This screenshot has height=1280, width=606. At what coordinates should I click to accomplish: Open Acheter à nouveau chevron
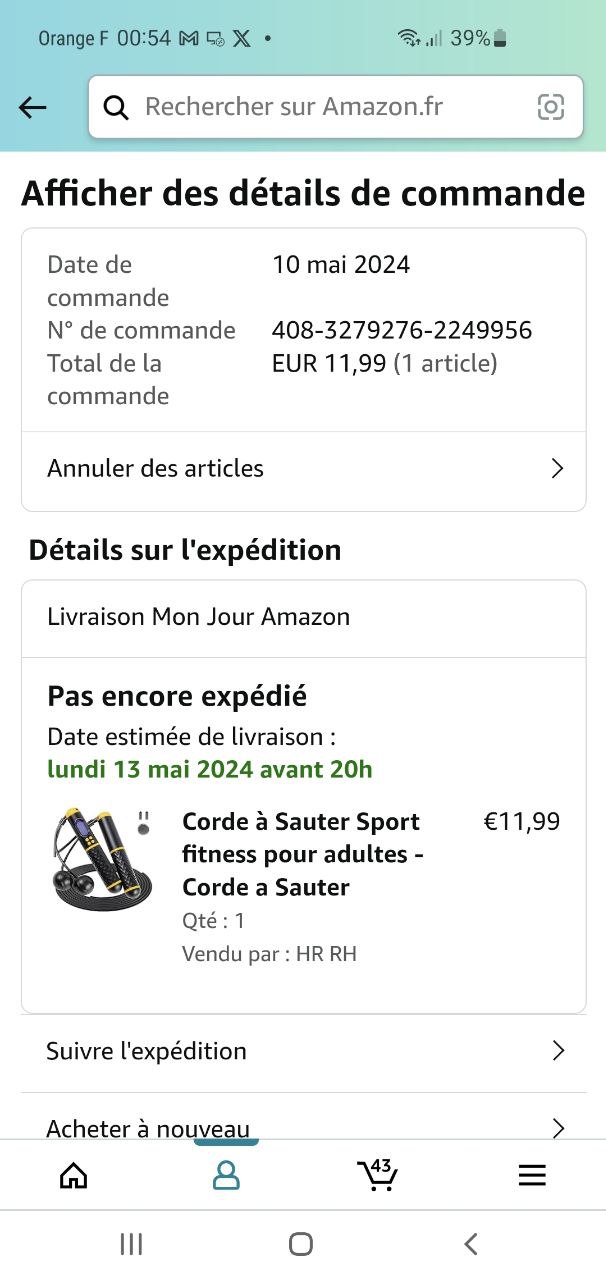tap(558, 1128)
